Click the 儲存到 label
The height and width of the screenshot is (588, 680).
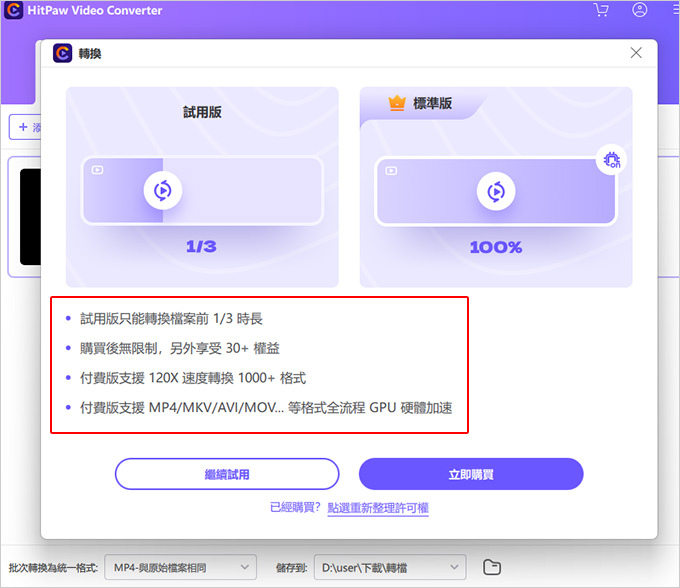point(291,568)
